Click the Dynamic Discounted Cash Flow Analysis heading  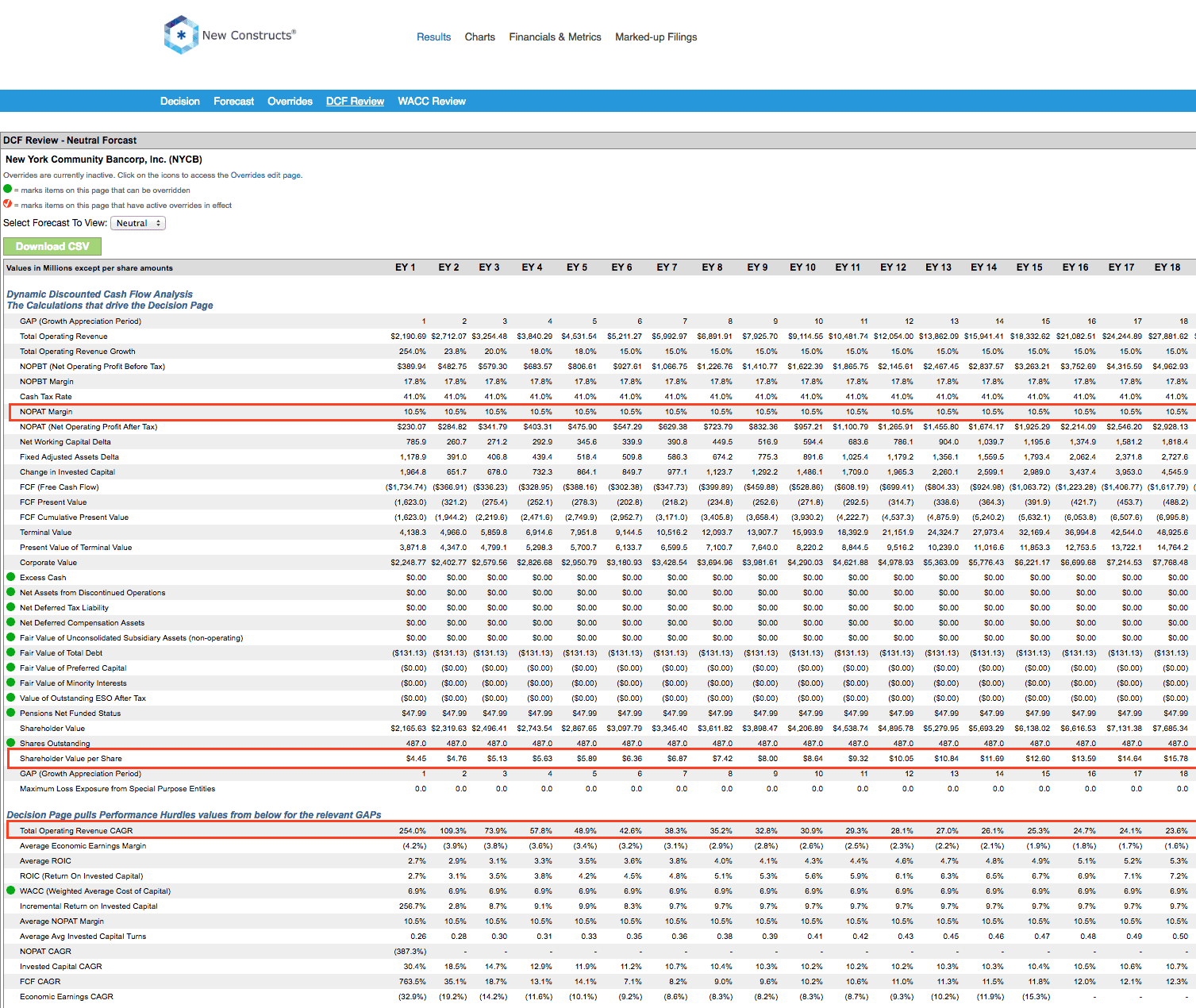click(x=100, y=294)
